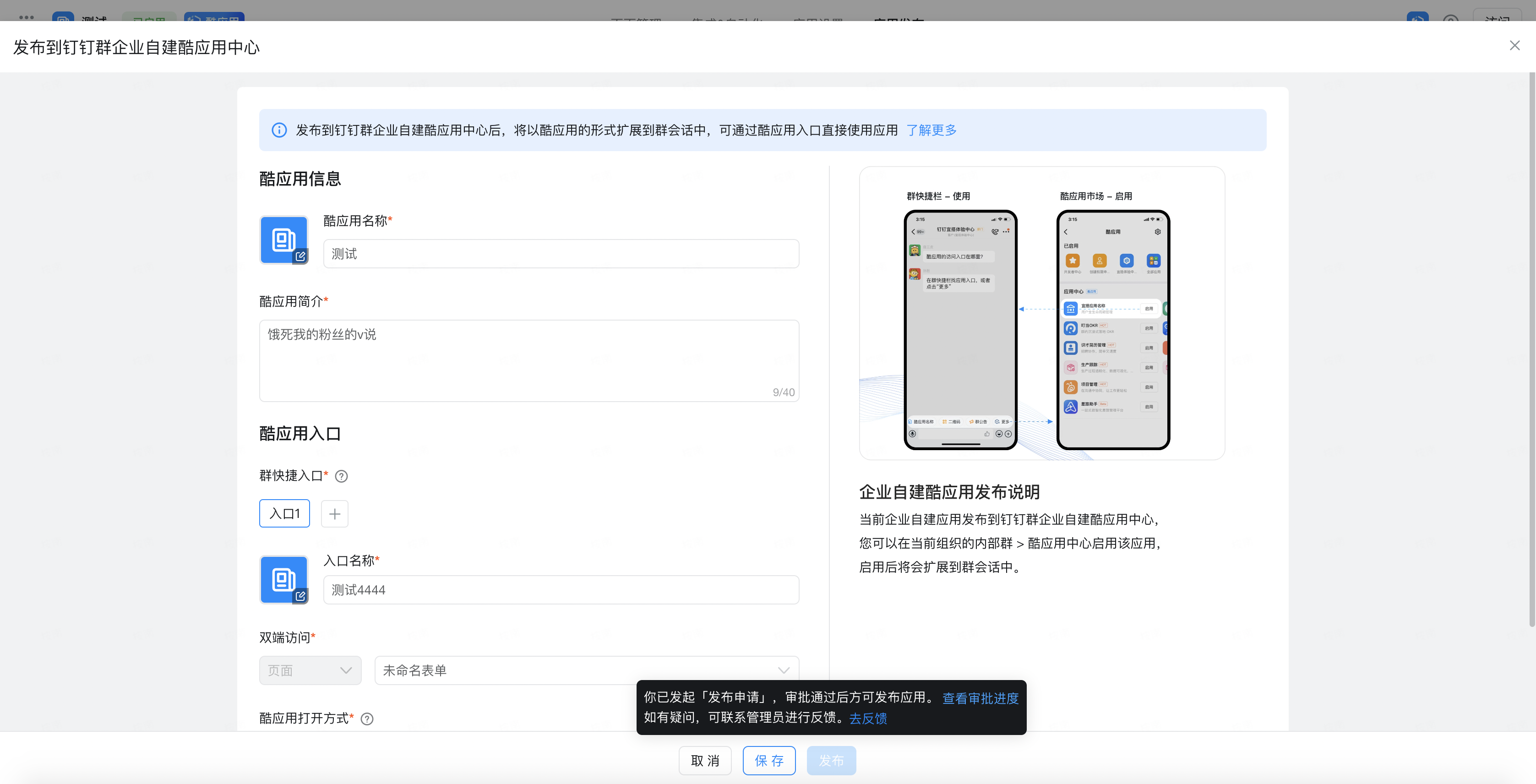The width and height of the screenshot is (1536, 784).
Task: Click the 酷应用入口 section heading
Action: [x=300, y=433]
